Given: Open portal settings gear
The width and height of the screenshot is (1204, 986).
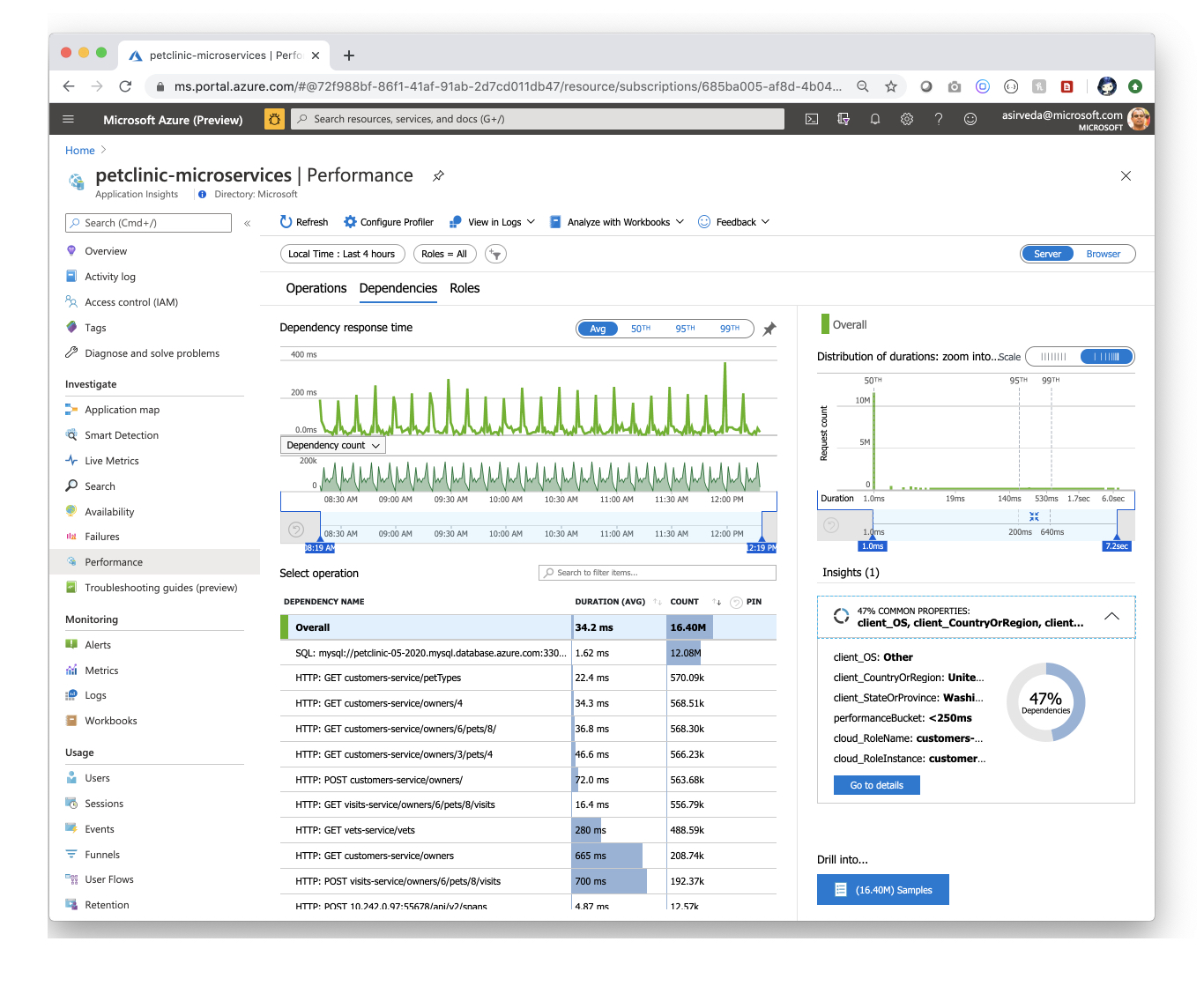Looking at the screenshot, I should tap(907, 119).
